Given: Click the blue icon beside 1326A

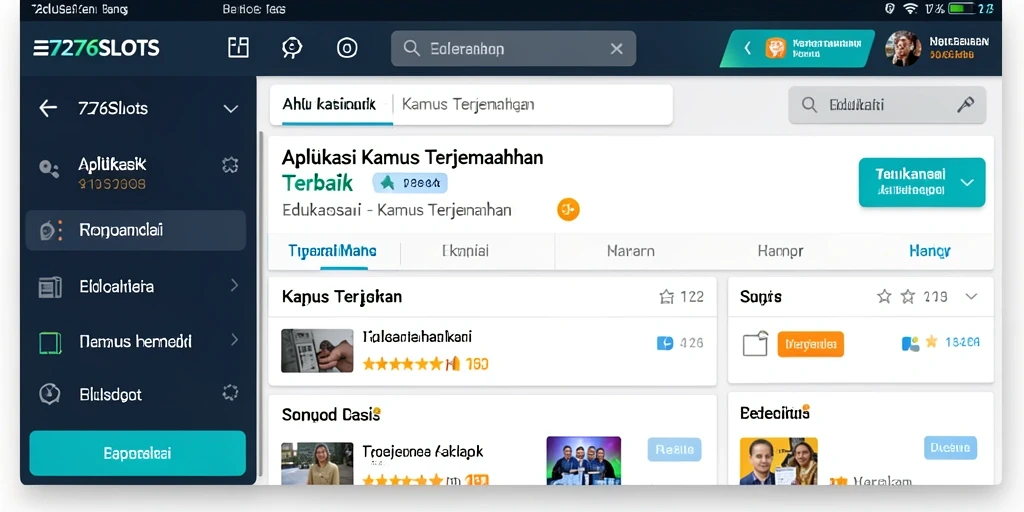Looking at the screenshot, I should [910, 343].
